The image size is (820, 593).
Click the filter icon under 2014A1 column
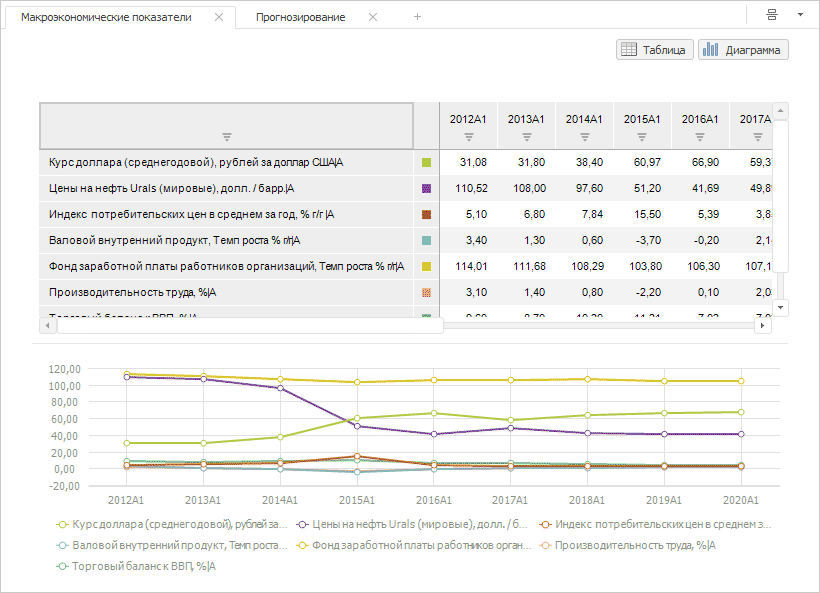(584, 137)
